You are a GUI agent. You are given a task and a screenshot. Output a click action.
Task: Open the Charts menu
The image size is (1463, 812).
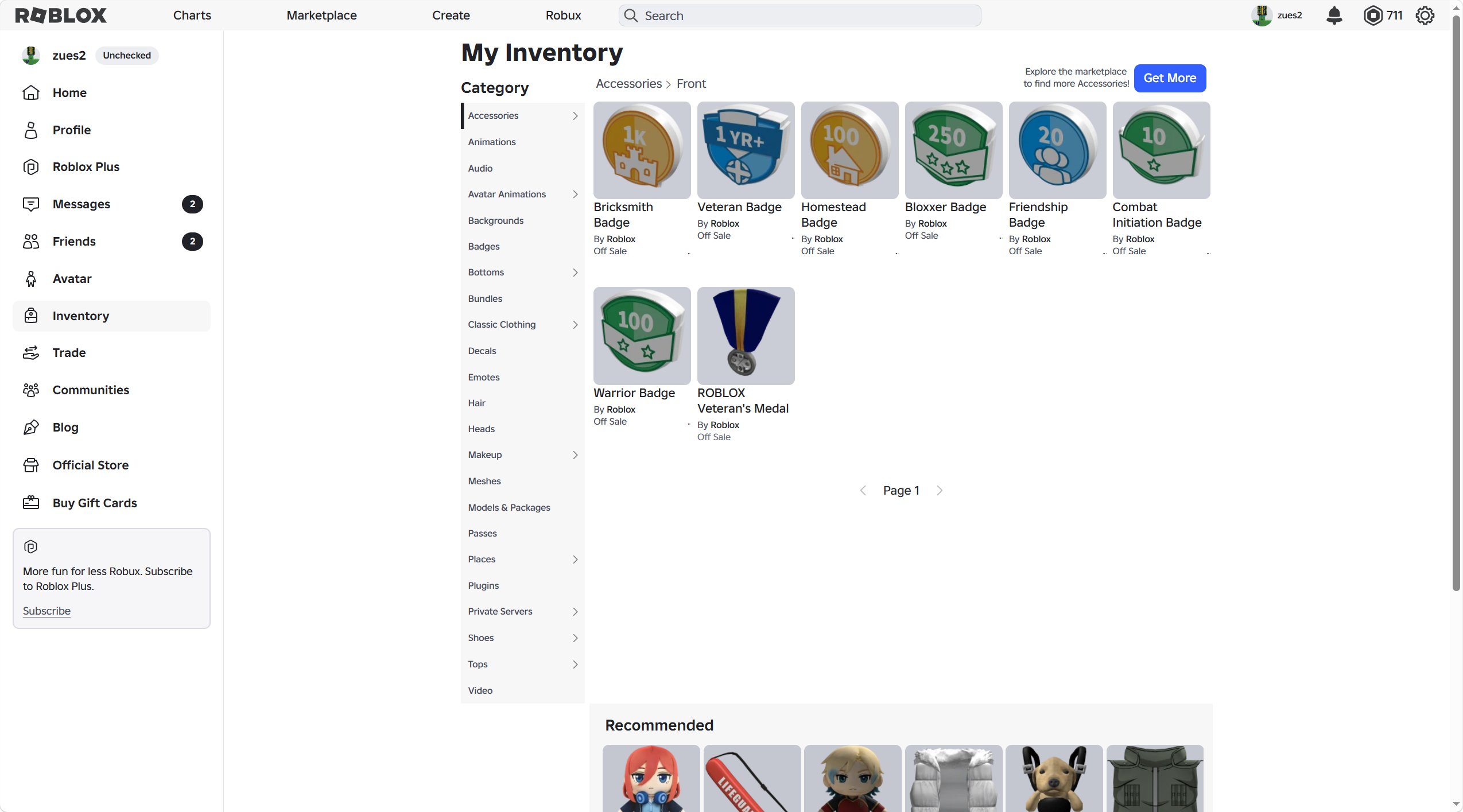pos(192,15)
